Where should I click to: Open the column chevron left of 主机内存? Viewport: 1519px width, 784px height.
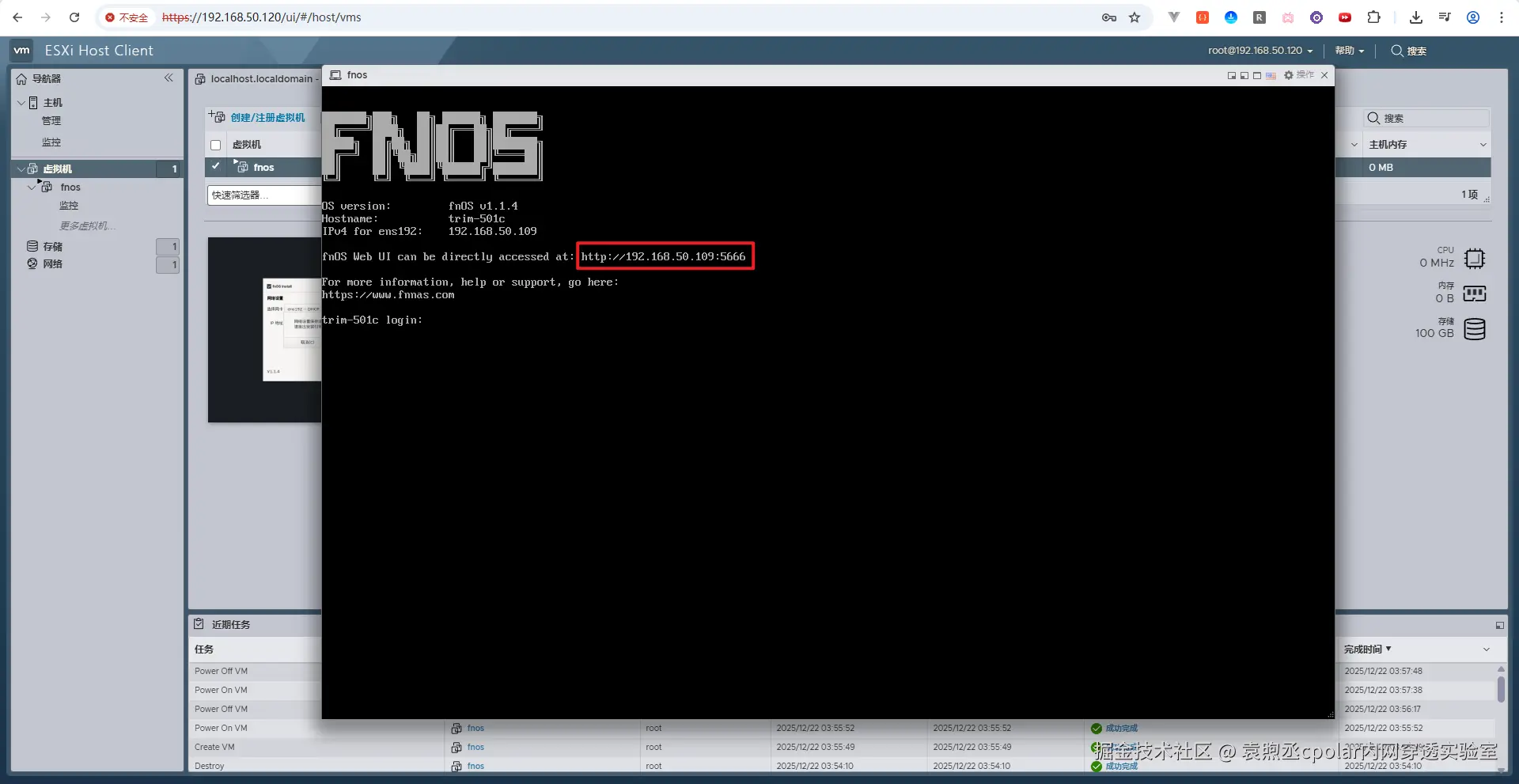click(1354, 145)
